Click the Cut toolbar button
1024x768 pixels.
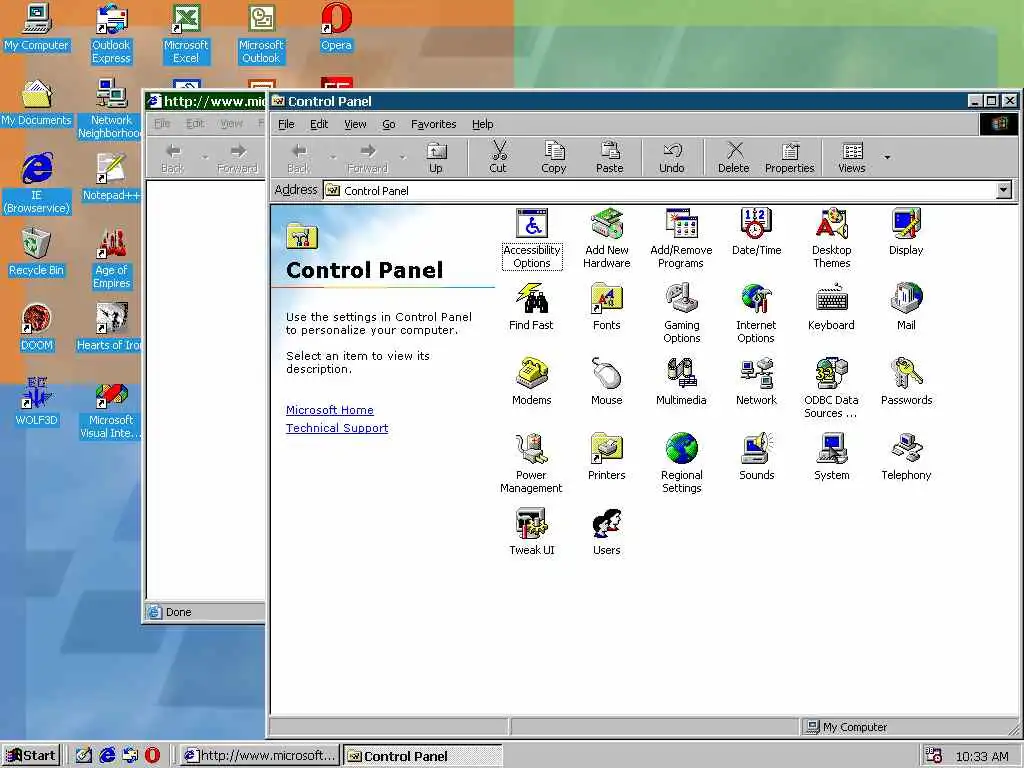[x=498, y=157]
